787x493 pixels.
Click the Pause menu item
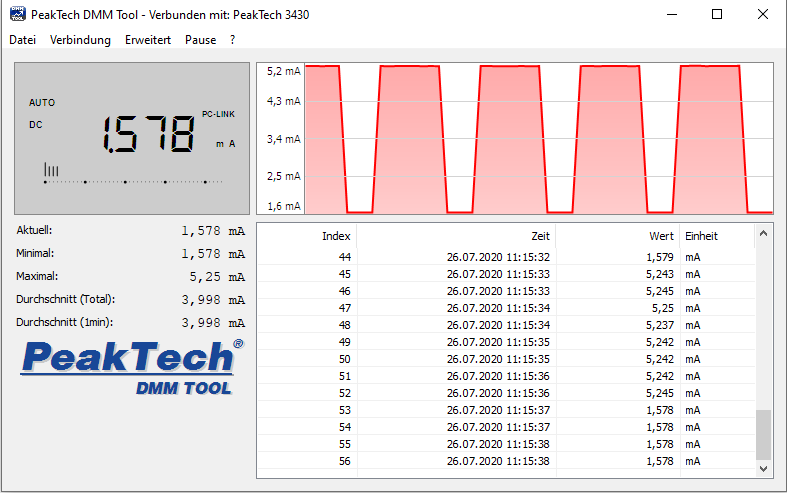[x=200, y=40]
